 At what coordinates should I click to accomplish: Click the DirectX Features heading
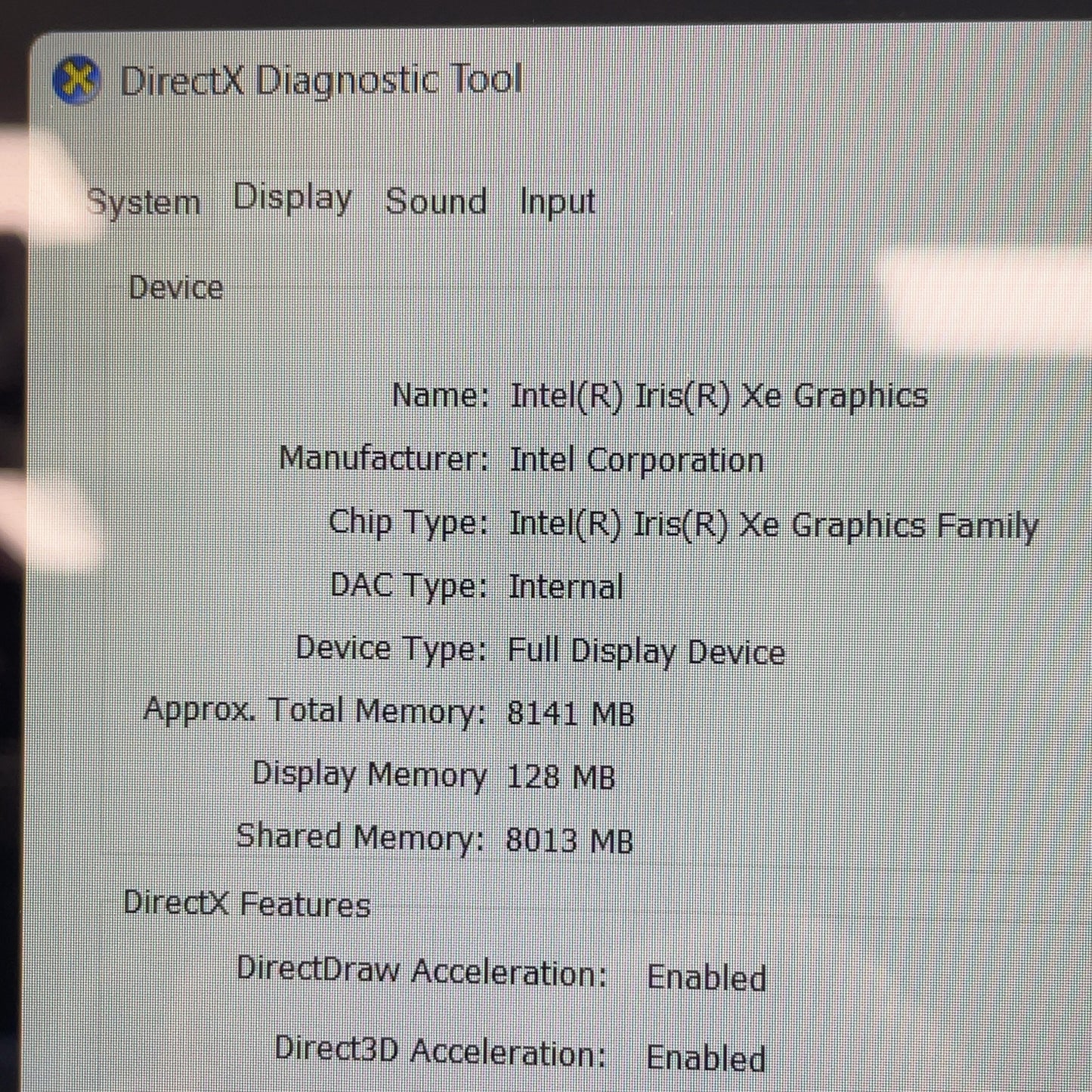tap(247, 904)
